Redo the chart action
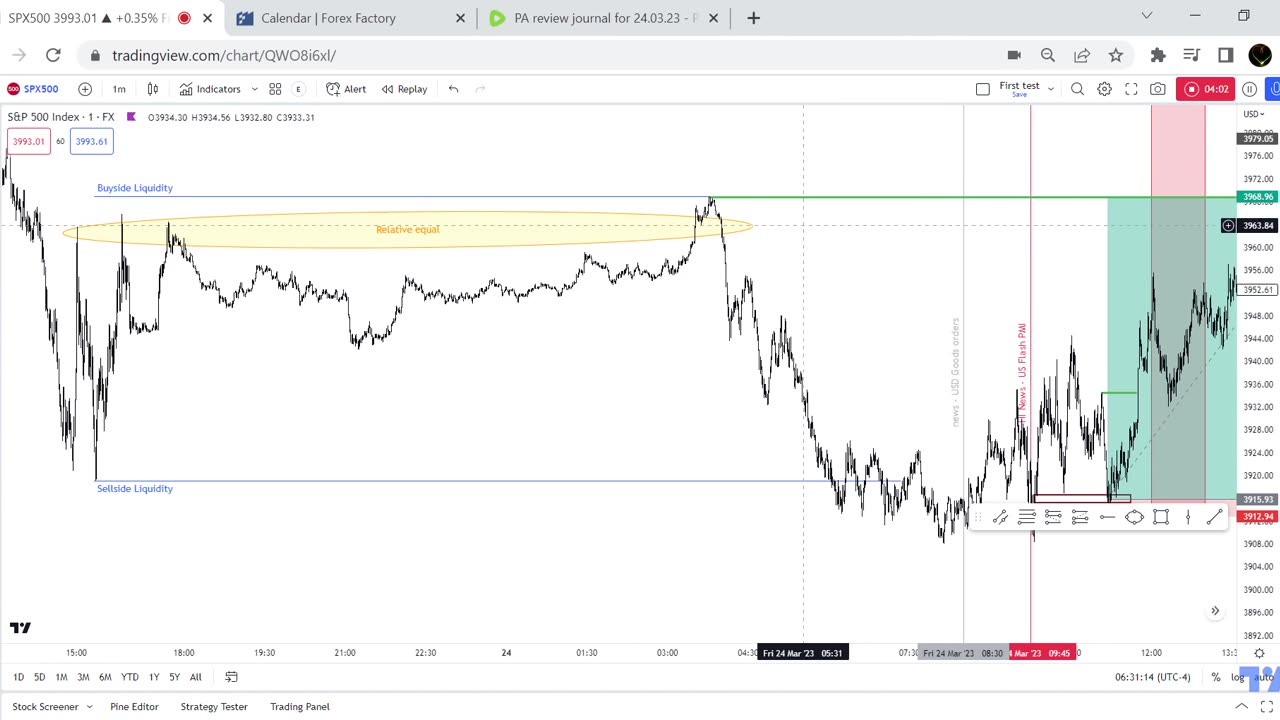This screenshot has height=720, width=1280. click(480, 89)
